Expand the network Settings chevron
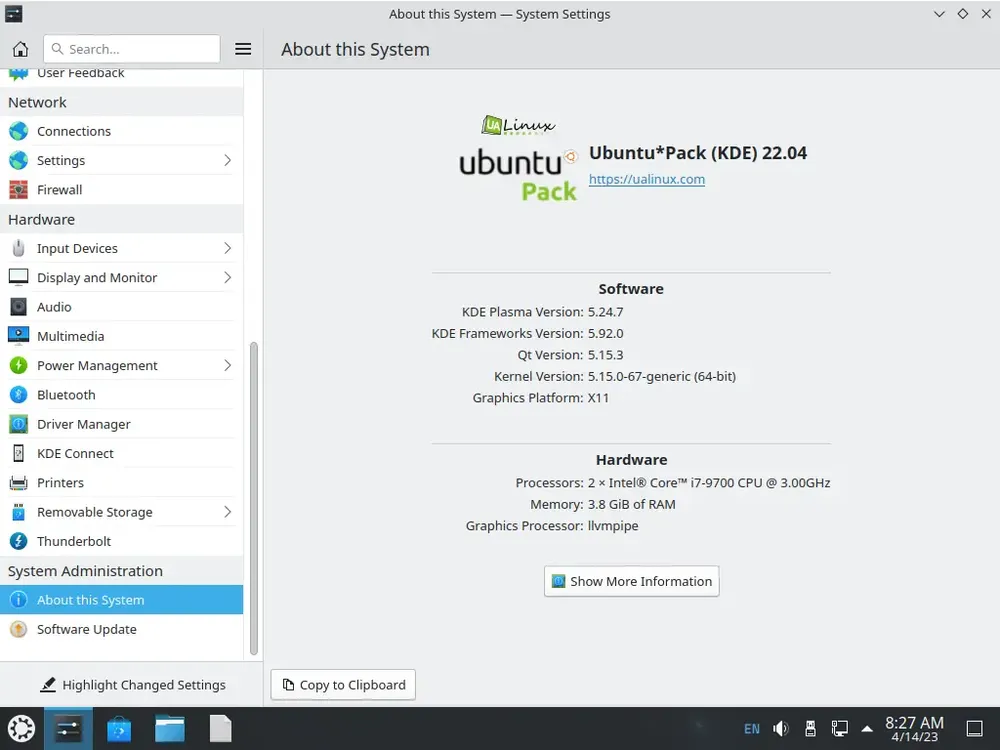This screenshot has width=1000, height=750. 228,161
